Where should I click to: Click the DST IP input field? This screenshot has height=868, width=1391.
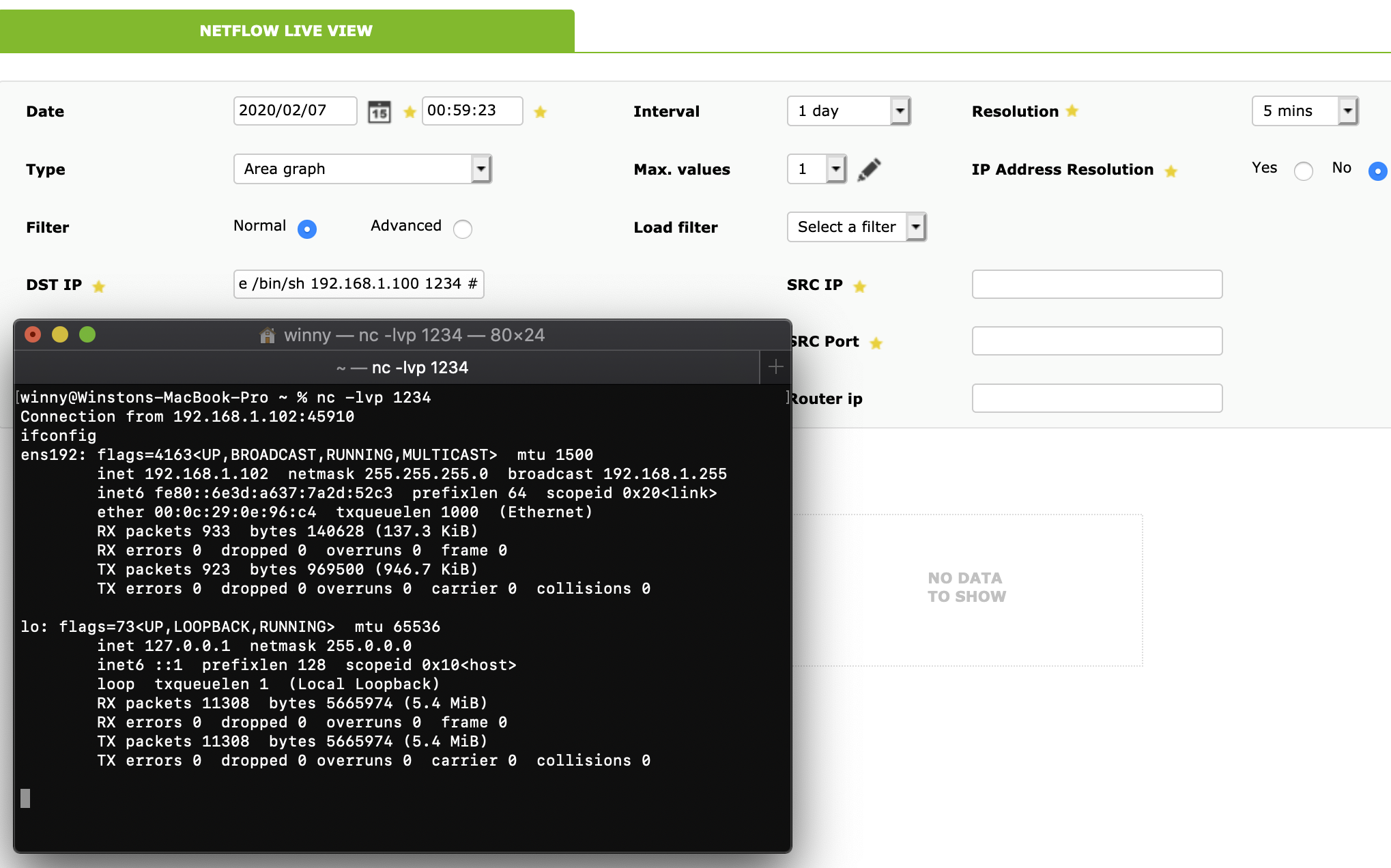coord(358,284)
